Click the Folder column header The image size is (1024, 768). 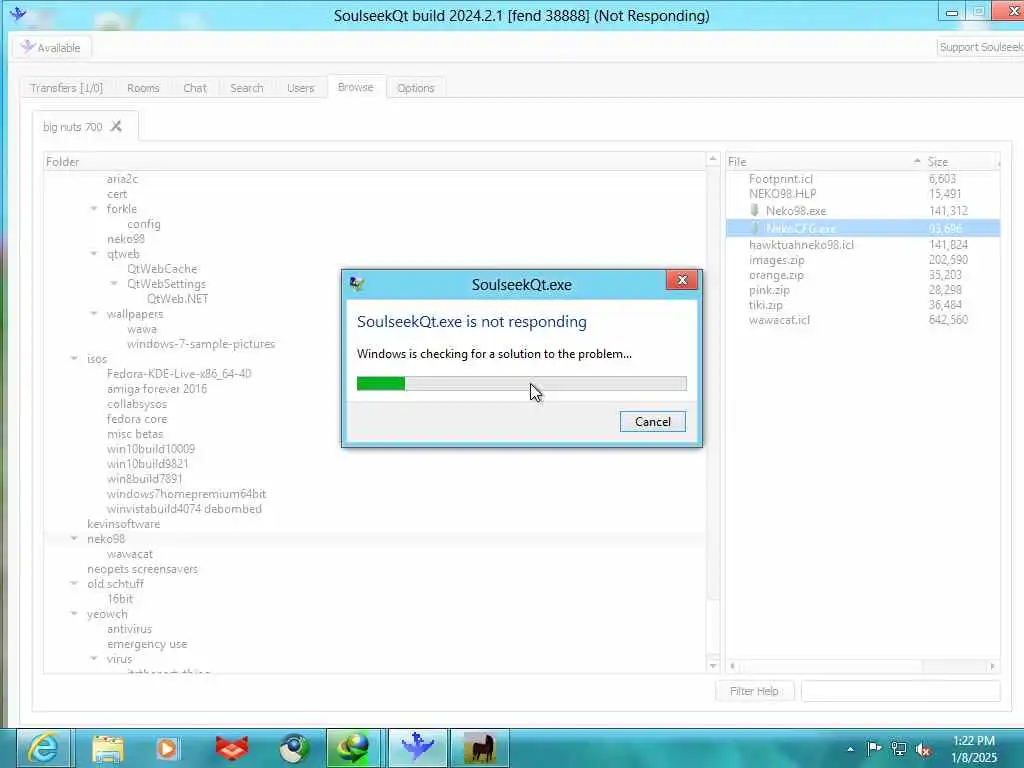tap(375, 161)
